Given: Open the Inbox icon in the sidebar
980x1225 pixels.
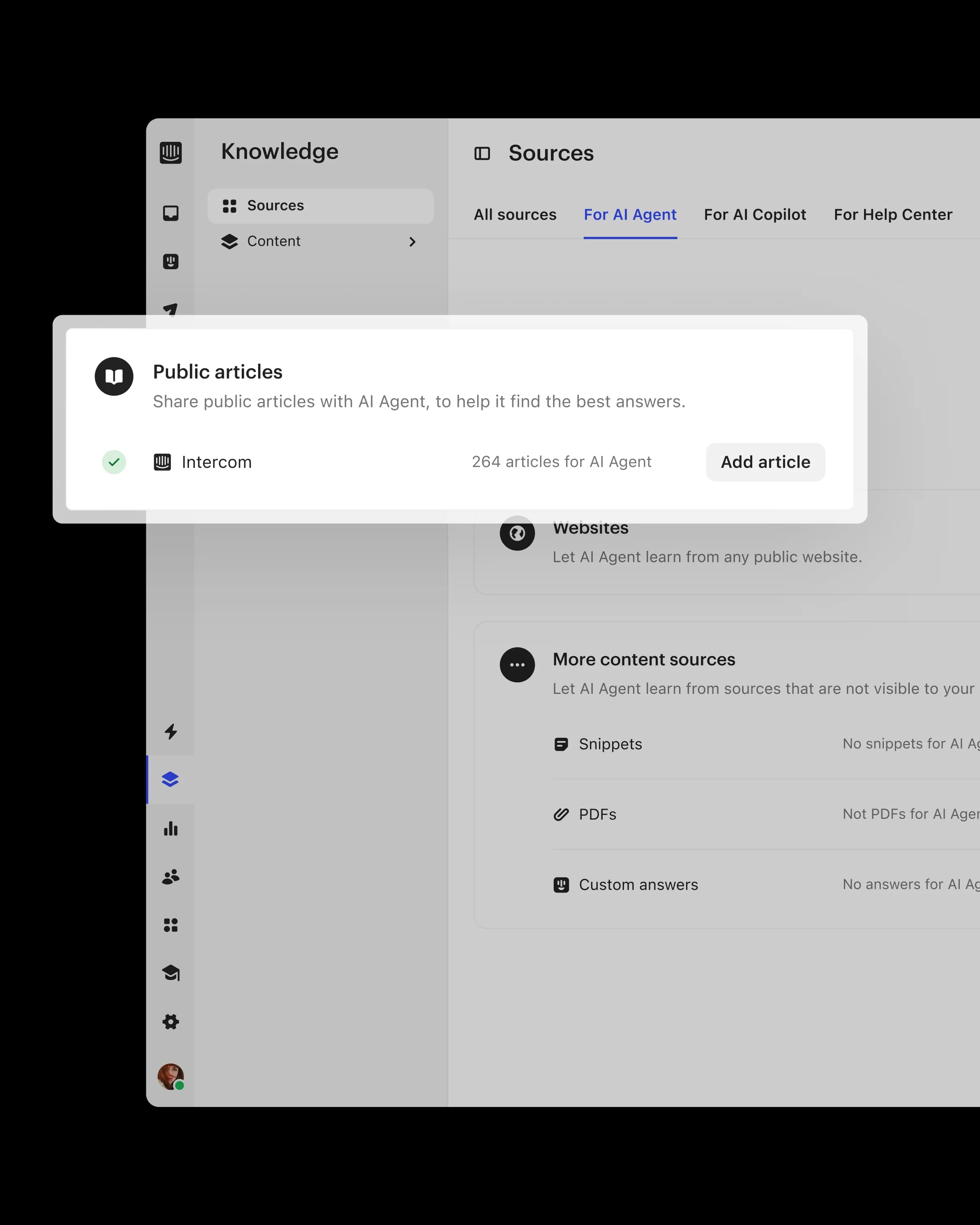Looking at the screenshot, I should (x=171, y=213).
